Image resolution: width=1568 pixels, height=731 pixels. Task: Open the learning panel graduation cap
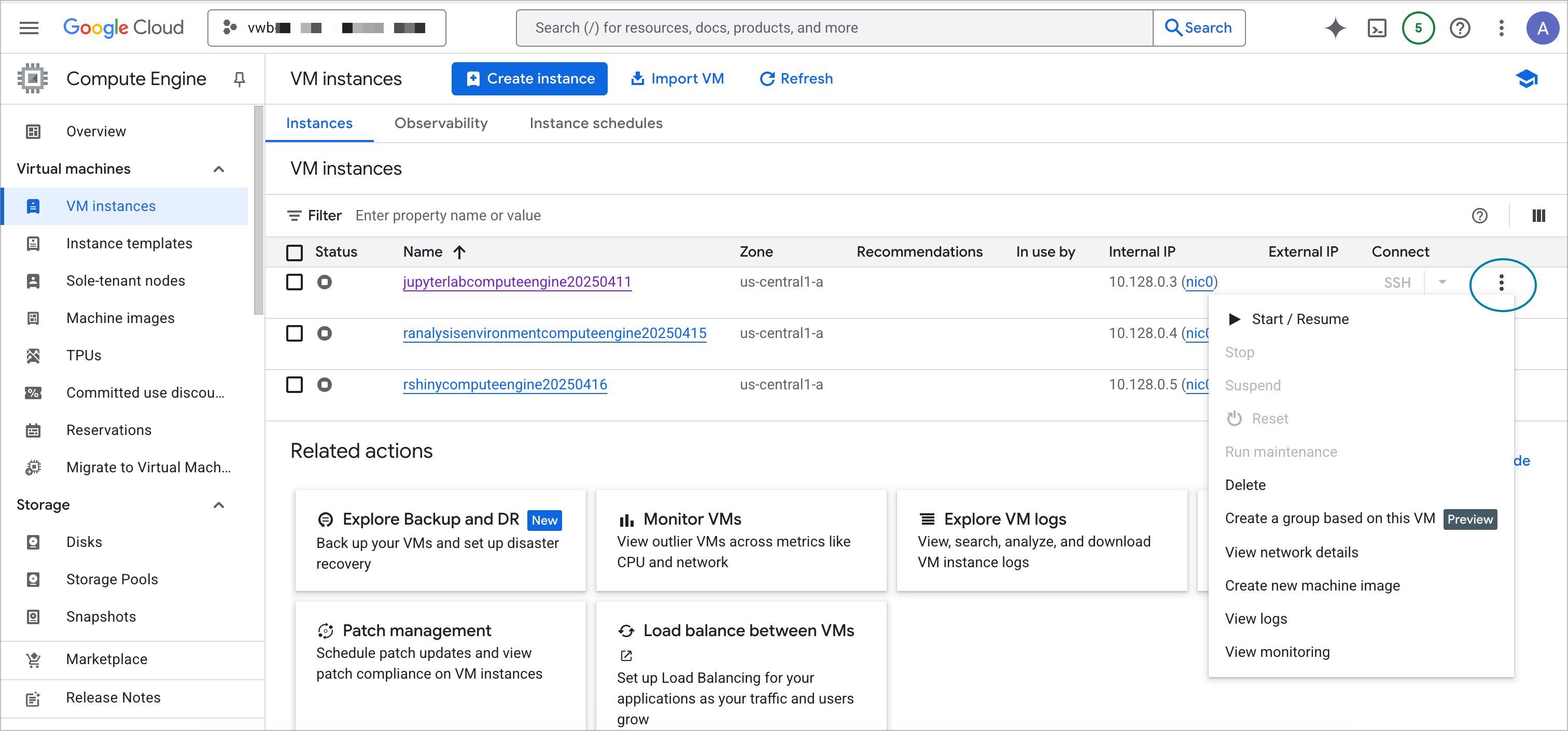(x=1527, y=78)
